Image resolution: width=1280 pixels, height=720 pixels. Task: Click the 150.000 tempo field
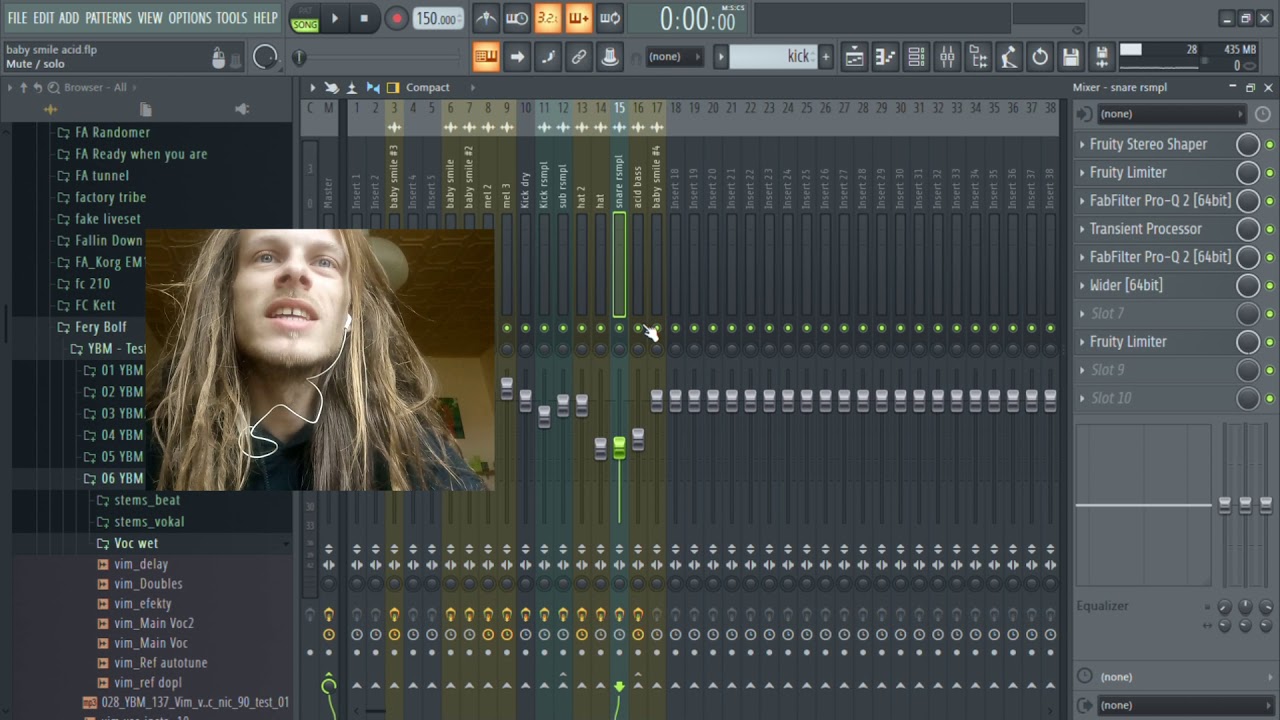437,19
